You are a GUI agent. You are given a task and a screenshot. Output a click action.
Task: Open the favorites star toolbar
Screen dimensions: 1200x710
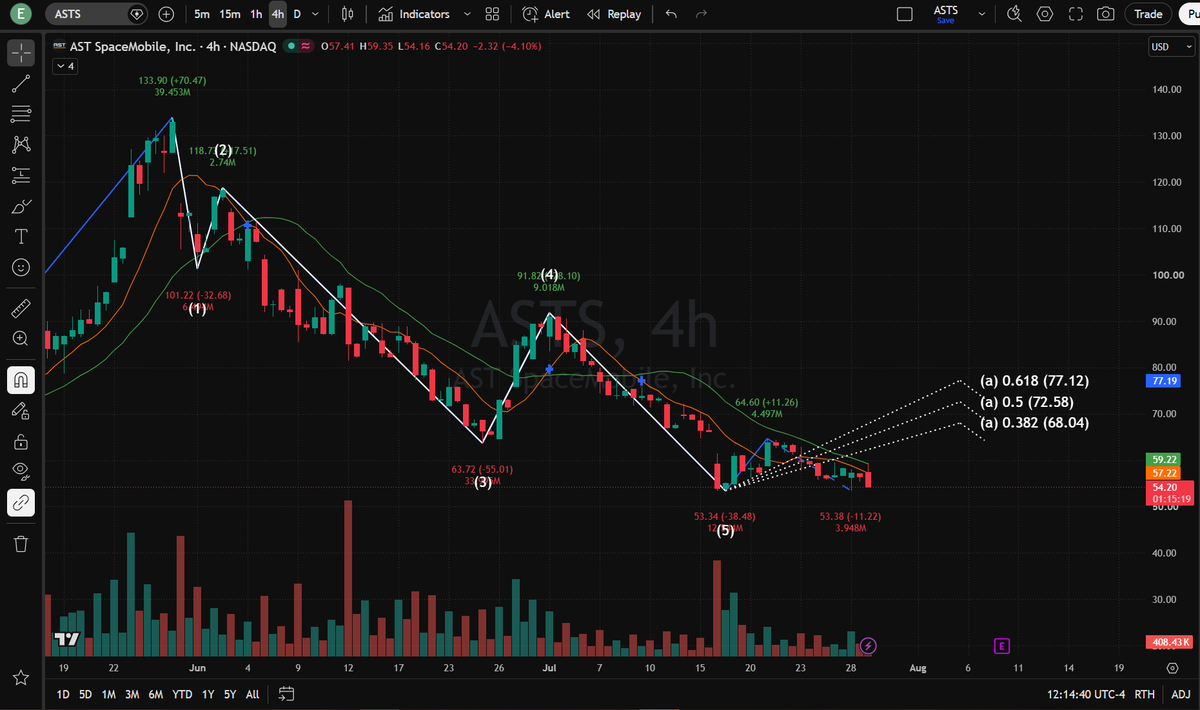click(21, 679)
